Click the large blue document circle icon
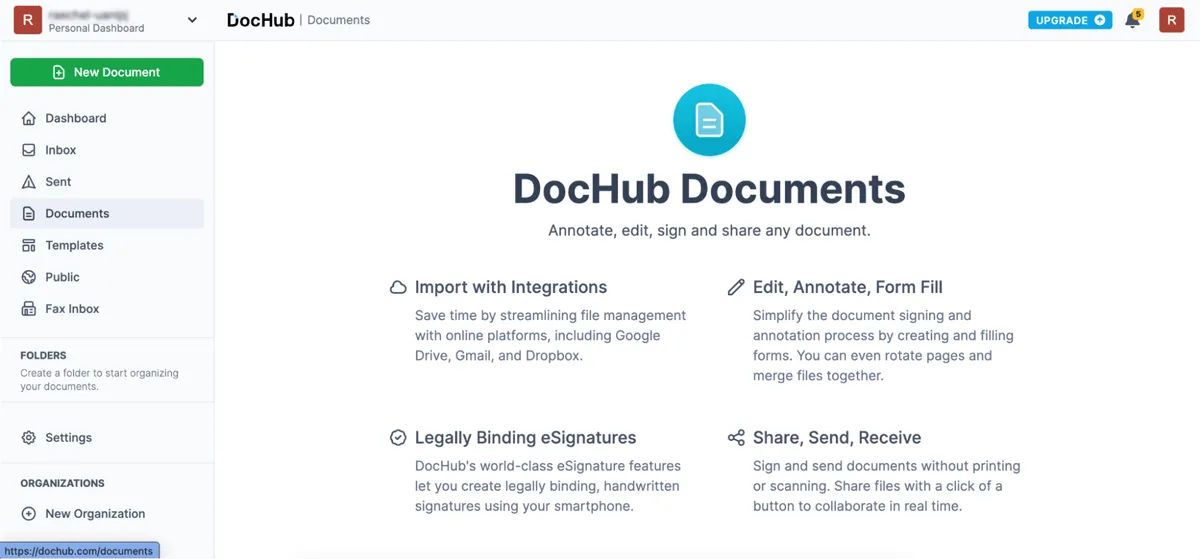 [709, 120]
